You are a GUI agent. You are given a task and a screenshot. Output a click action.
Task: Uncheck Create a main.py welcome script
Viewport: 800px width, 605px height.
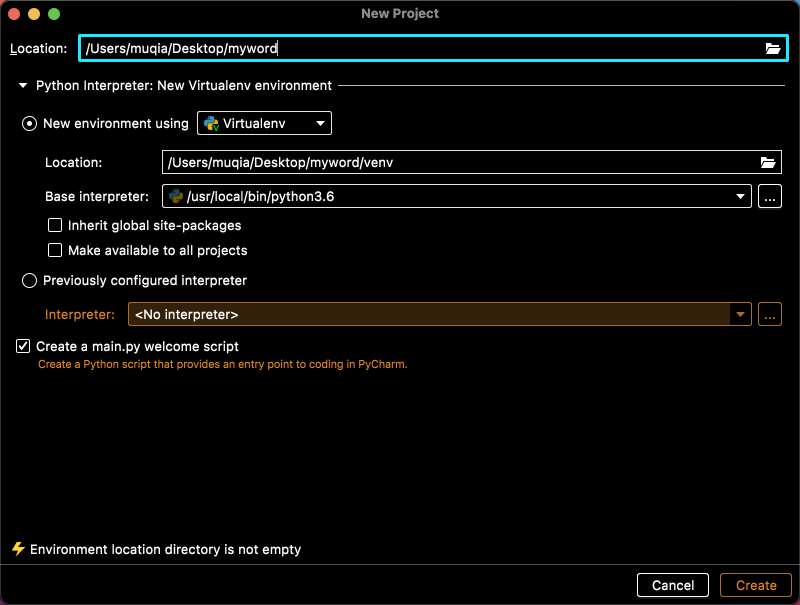coord(23,347)
